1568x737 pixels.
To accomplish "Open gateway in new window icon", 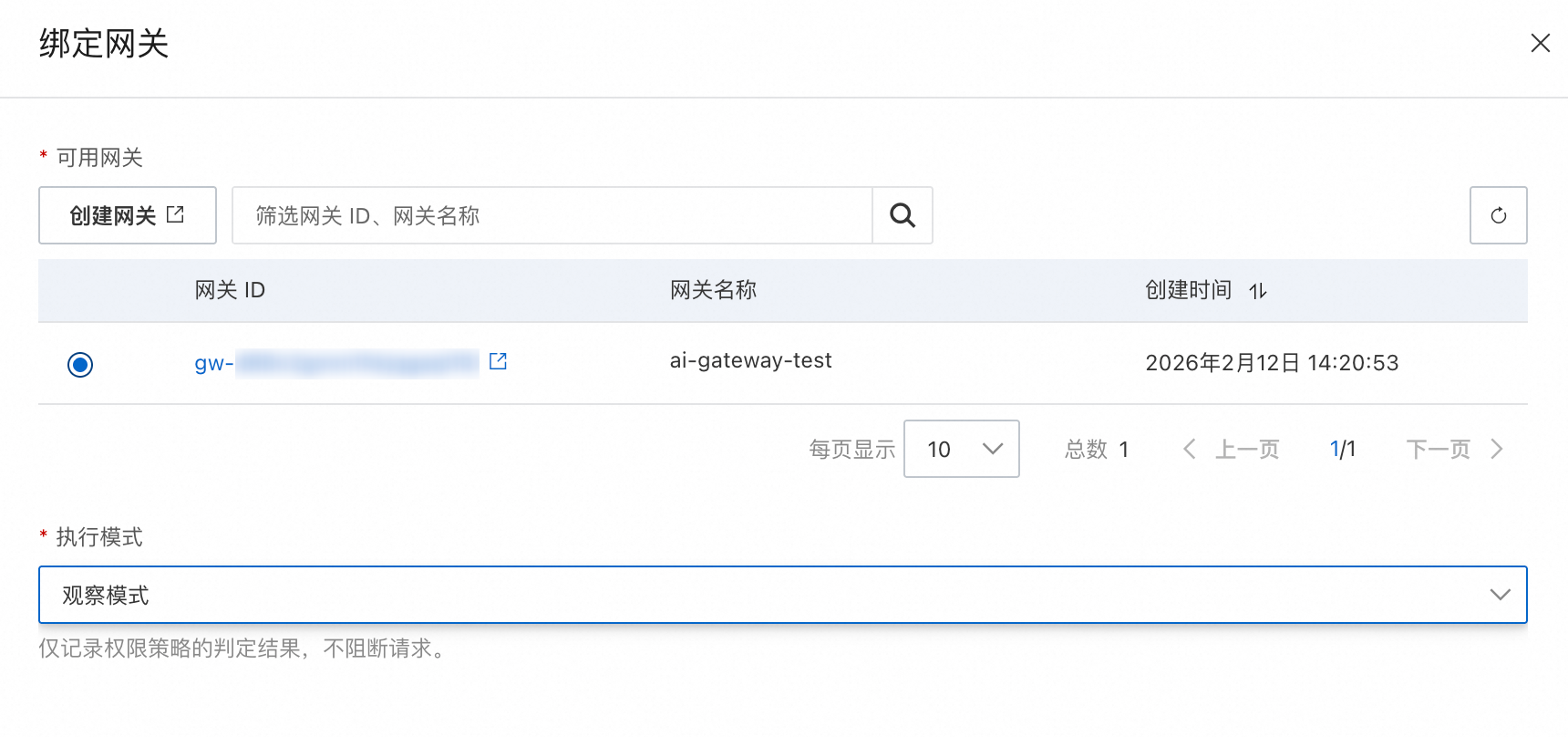I will (x=498, y=361).
